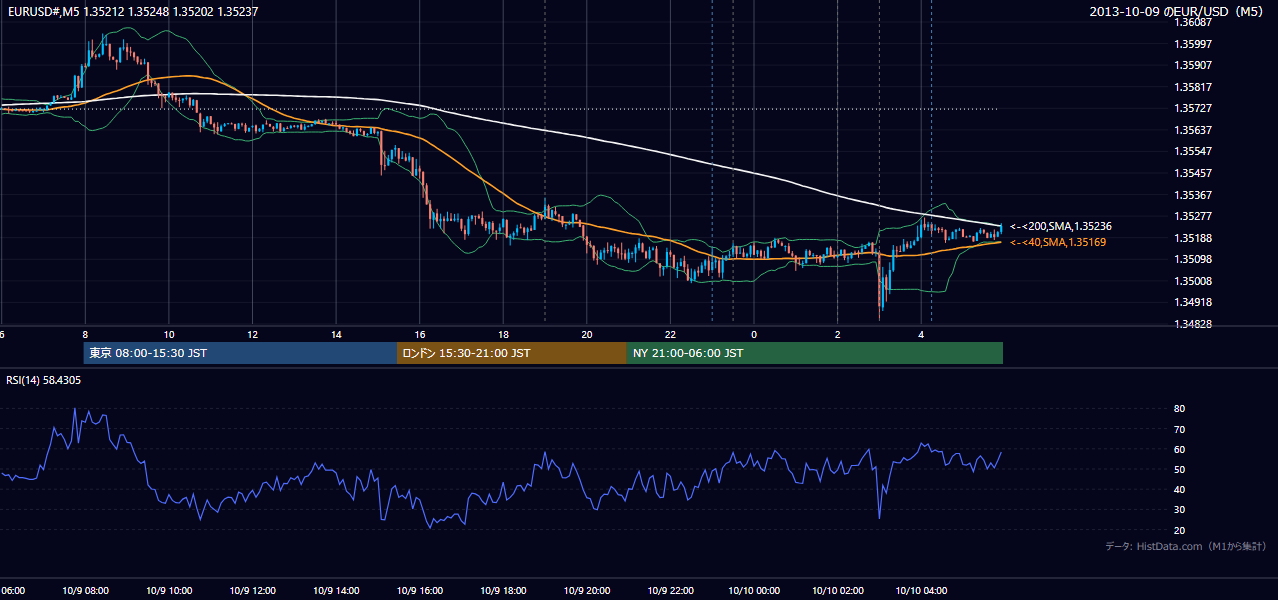Click price axis value 1.34918
The height and width of the screenshot is (600, 1278).
(x=1194, y=302)
